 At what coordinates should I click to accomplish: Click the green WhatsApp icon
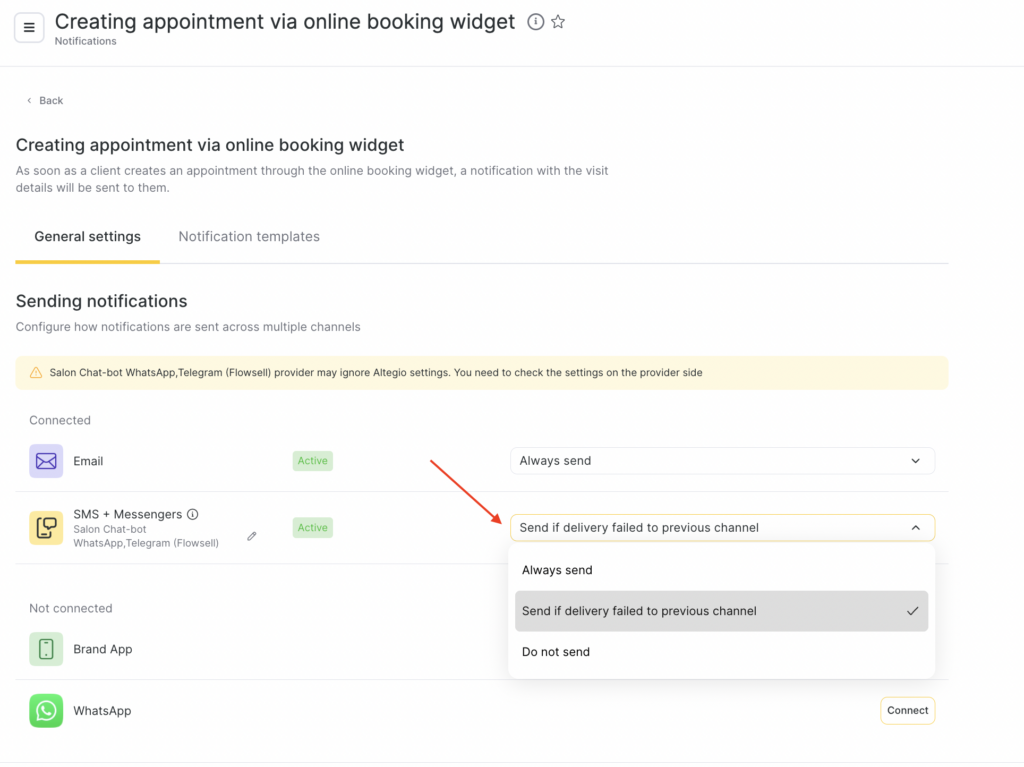click(x=46, y=711)
